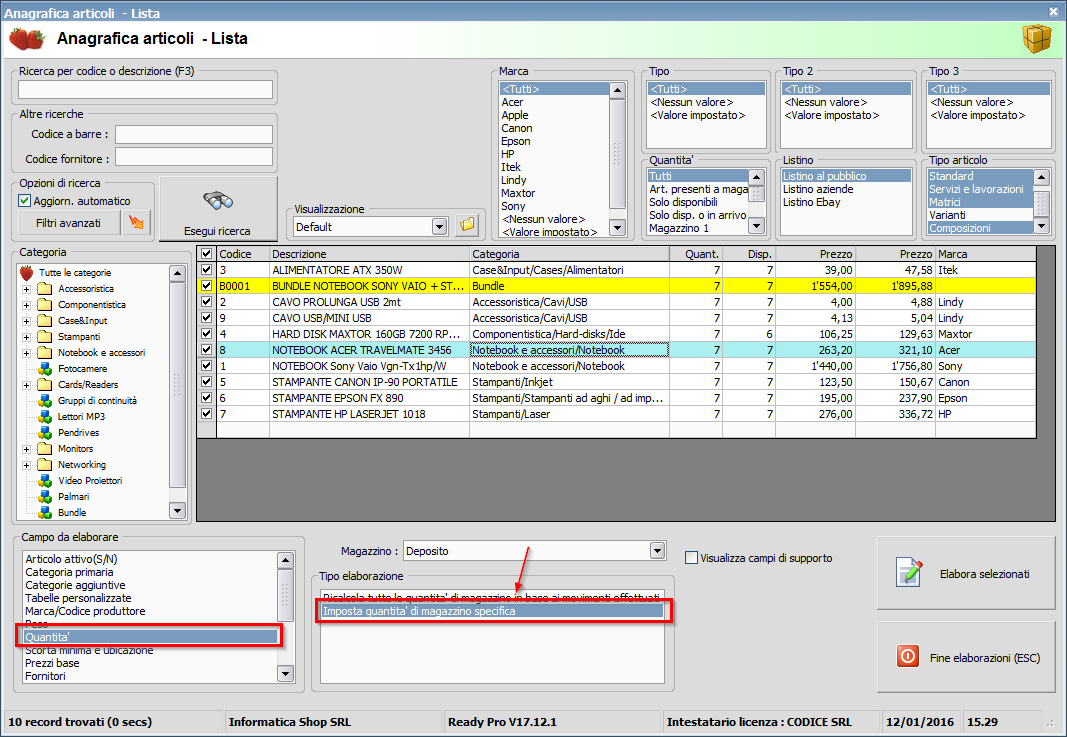Sort grid by Marca column header

tap(986, 254)
